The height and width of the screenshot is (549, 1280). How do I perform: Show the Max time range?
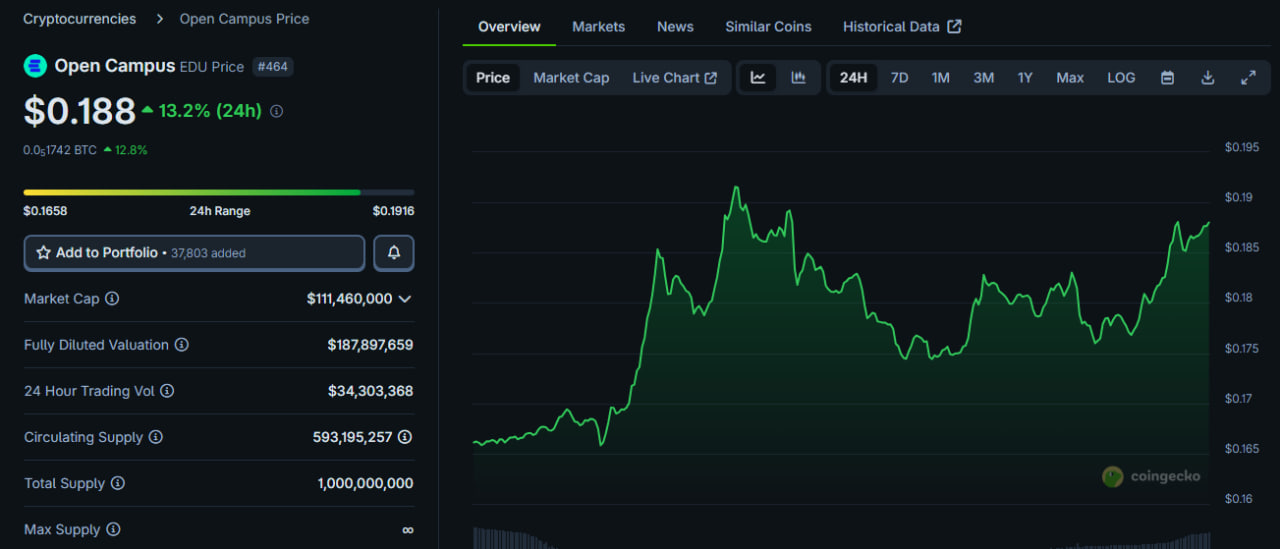[x=1070, y=78]
